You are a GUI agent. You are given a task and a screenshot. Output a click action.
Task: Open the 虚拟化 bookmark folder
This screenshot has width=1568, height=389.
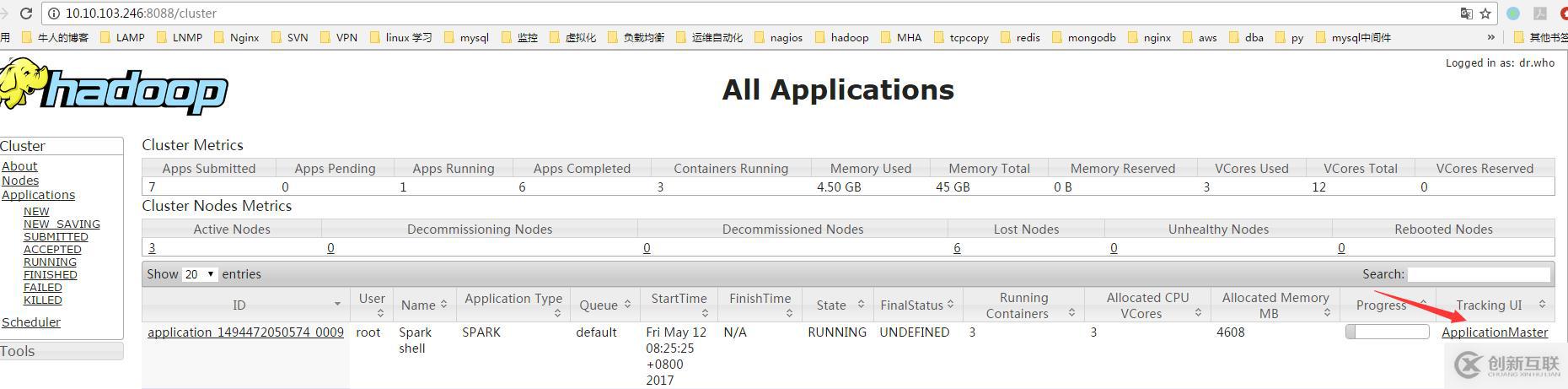point(572,37)
